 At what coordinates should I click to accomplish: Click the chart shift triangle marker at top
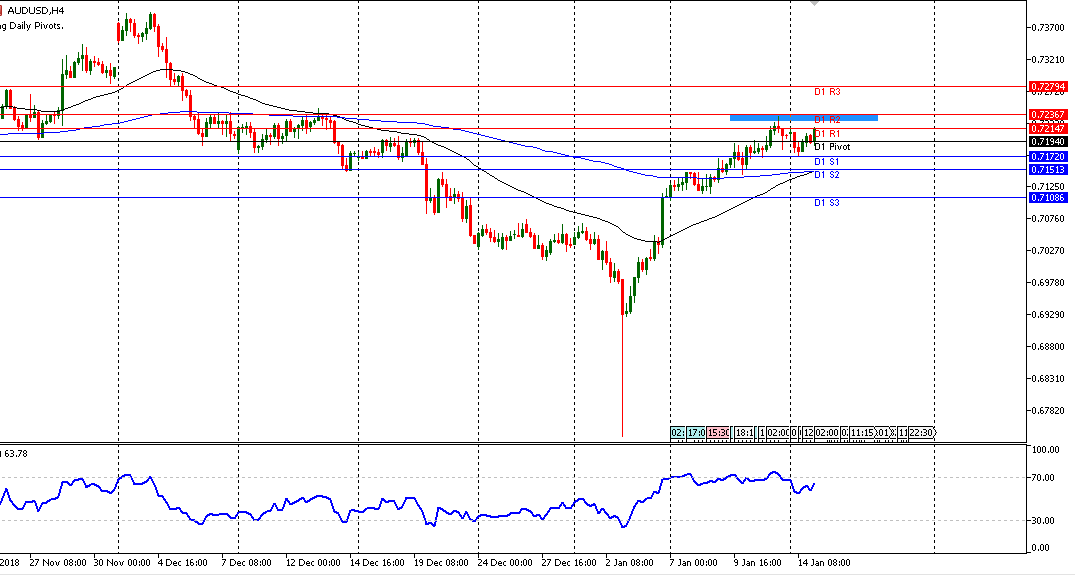813,4
